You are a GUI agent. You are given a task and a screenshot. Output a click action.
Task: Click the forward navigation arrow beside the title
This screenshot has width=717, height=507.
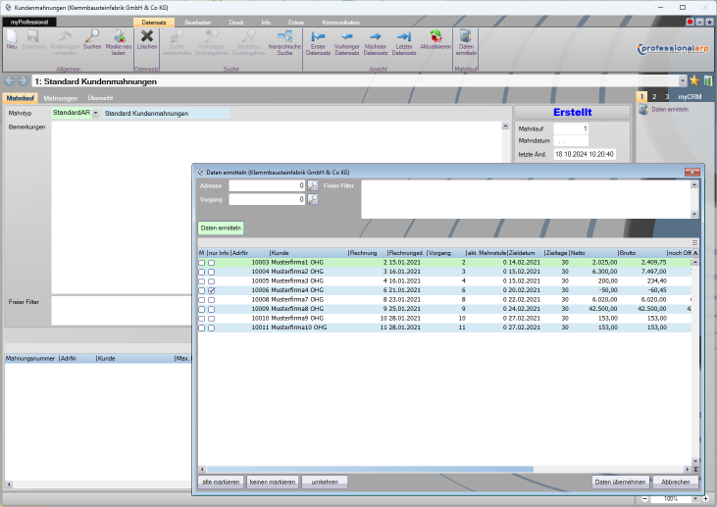(x=22, y=81)
